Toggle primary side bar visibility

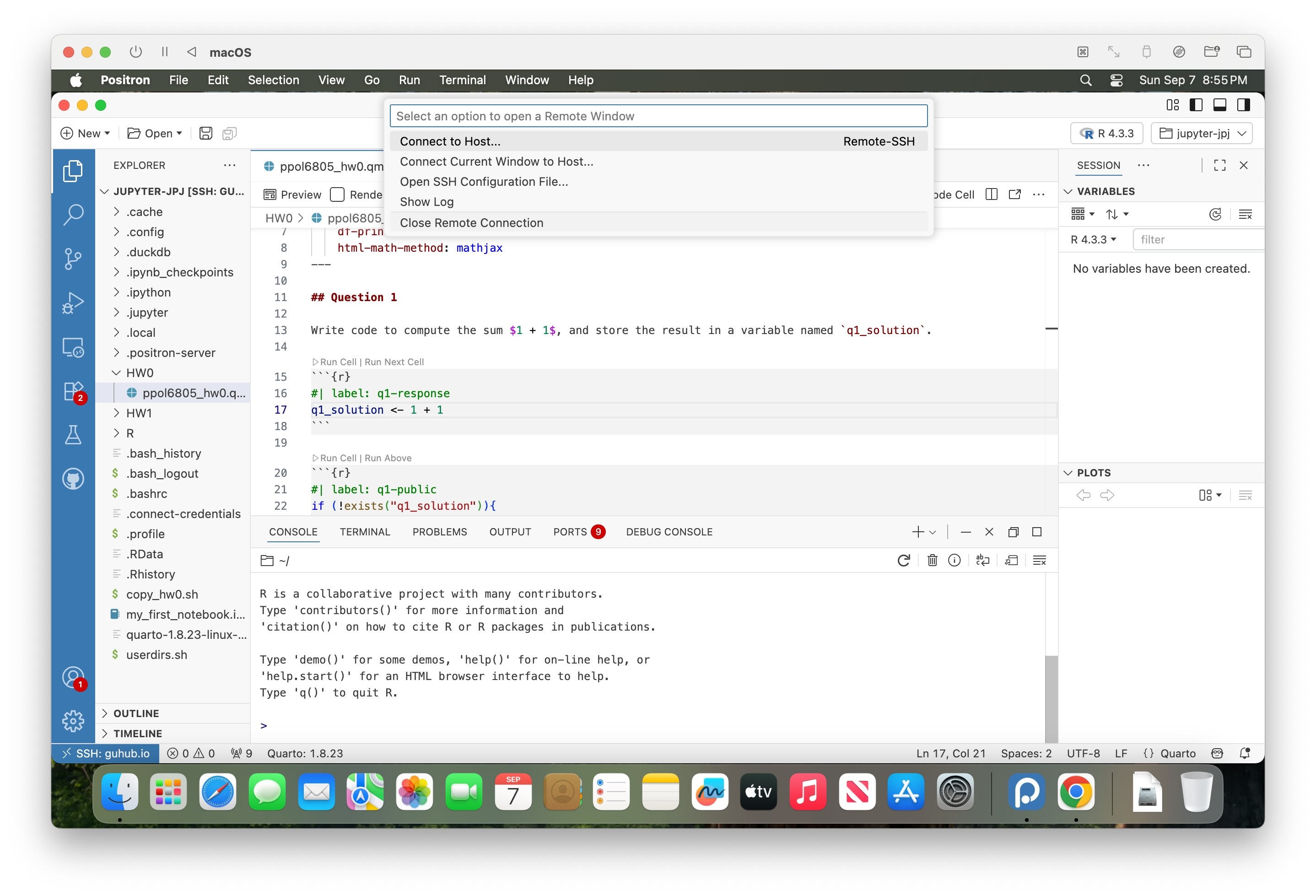pyautogui.click(x=1196, y=105)
